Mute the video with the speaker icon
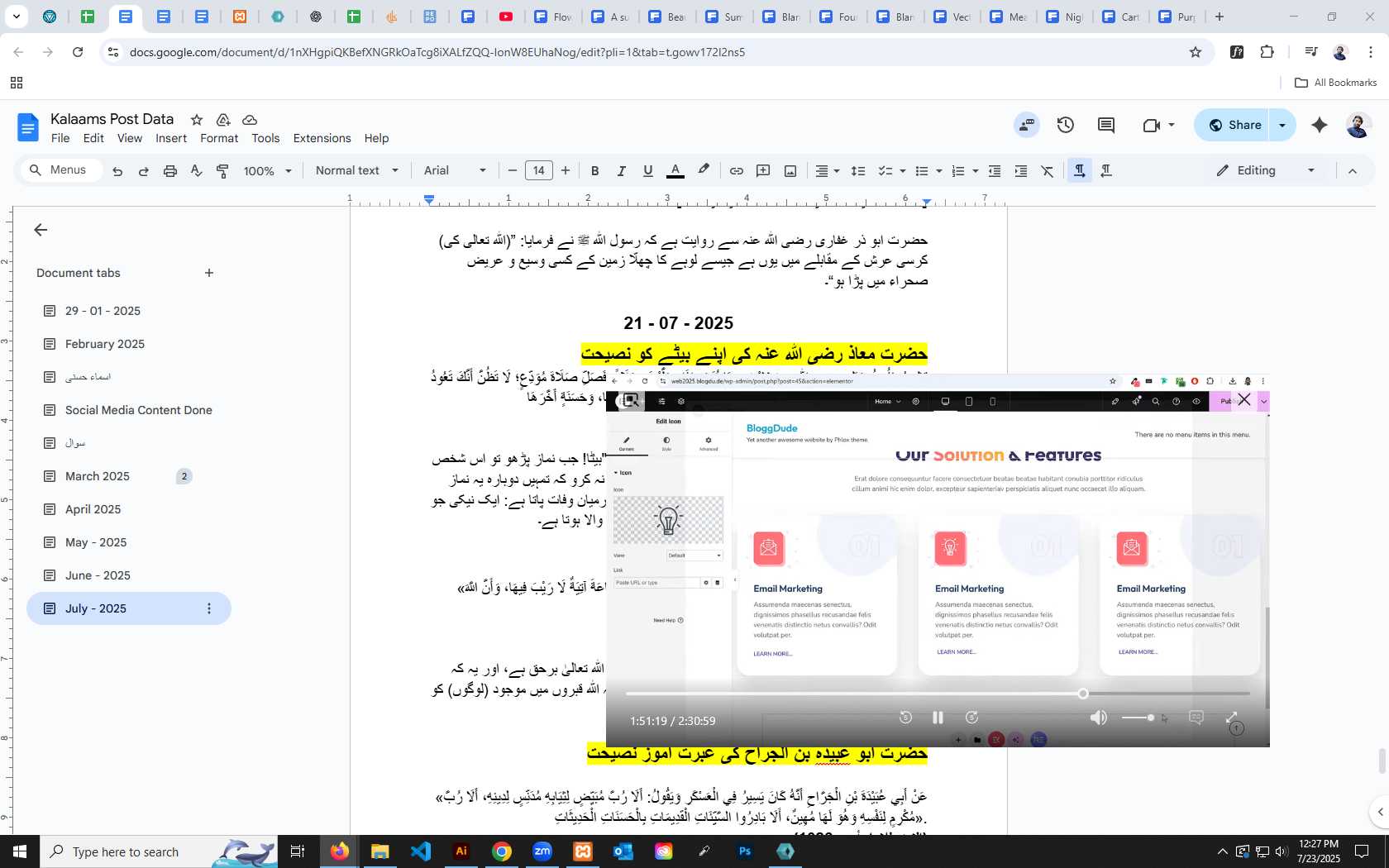 pos(1098,718)
